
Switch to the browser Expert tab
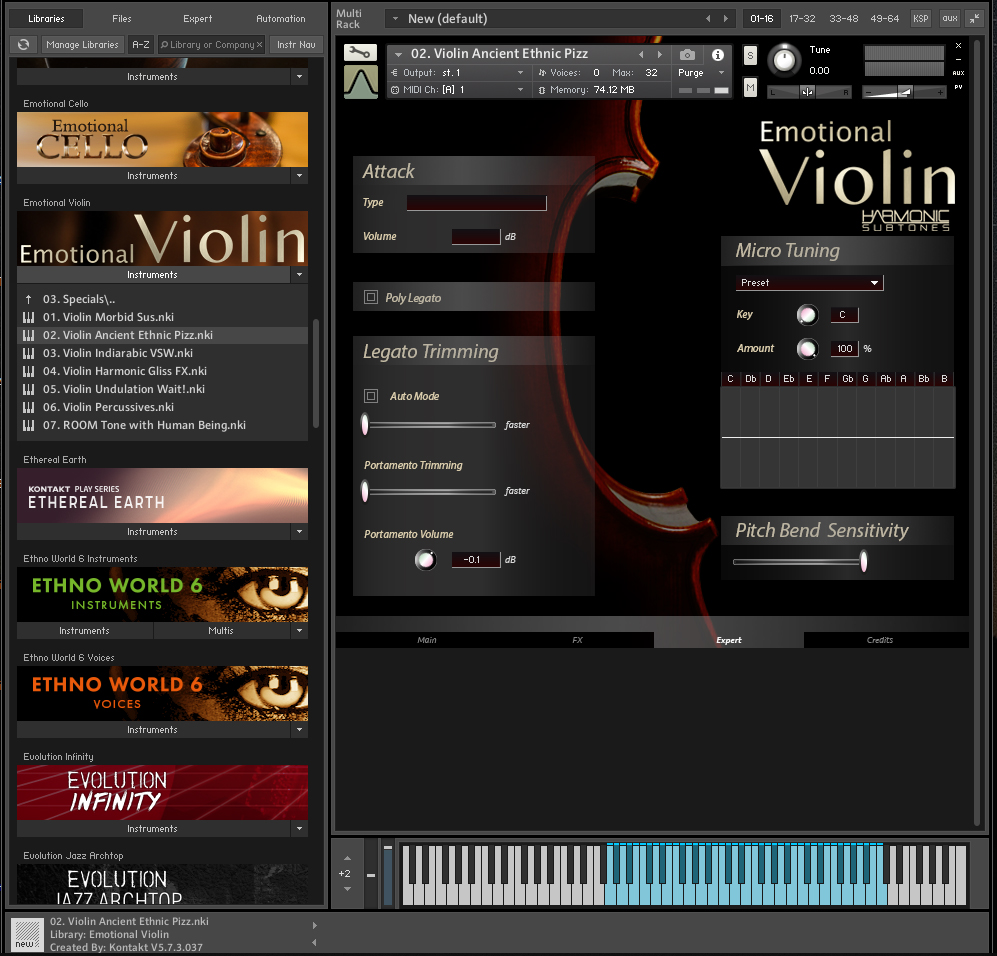[x=198, y=18]
